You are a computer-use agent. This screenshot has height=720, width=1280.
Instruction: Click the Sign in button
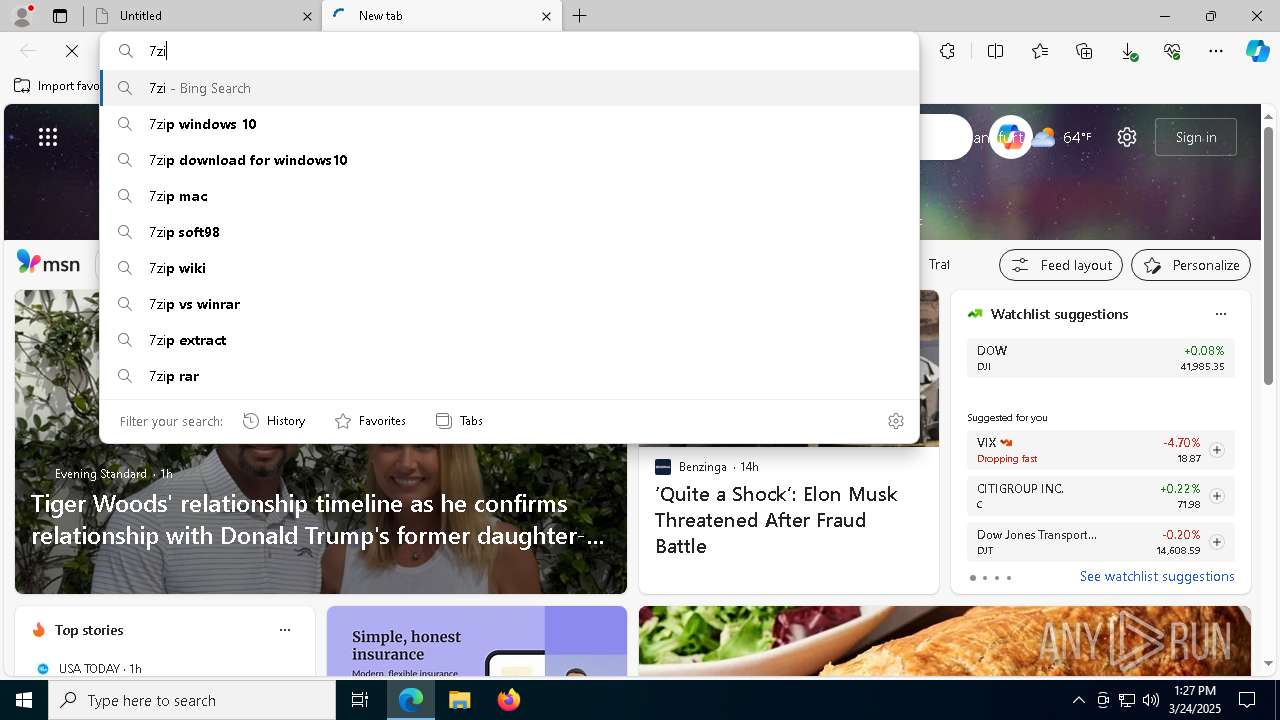pos(1196,137)
